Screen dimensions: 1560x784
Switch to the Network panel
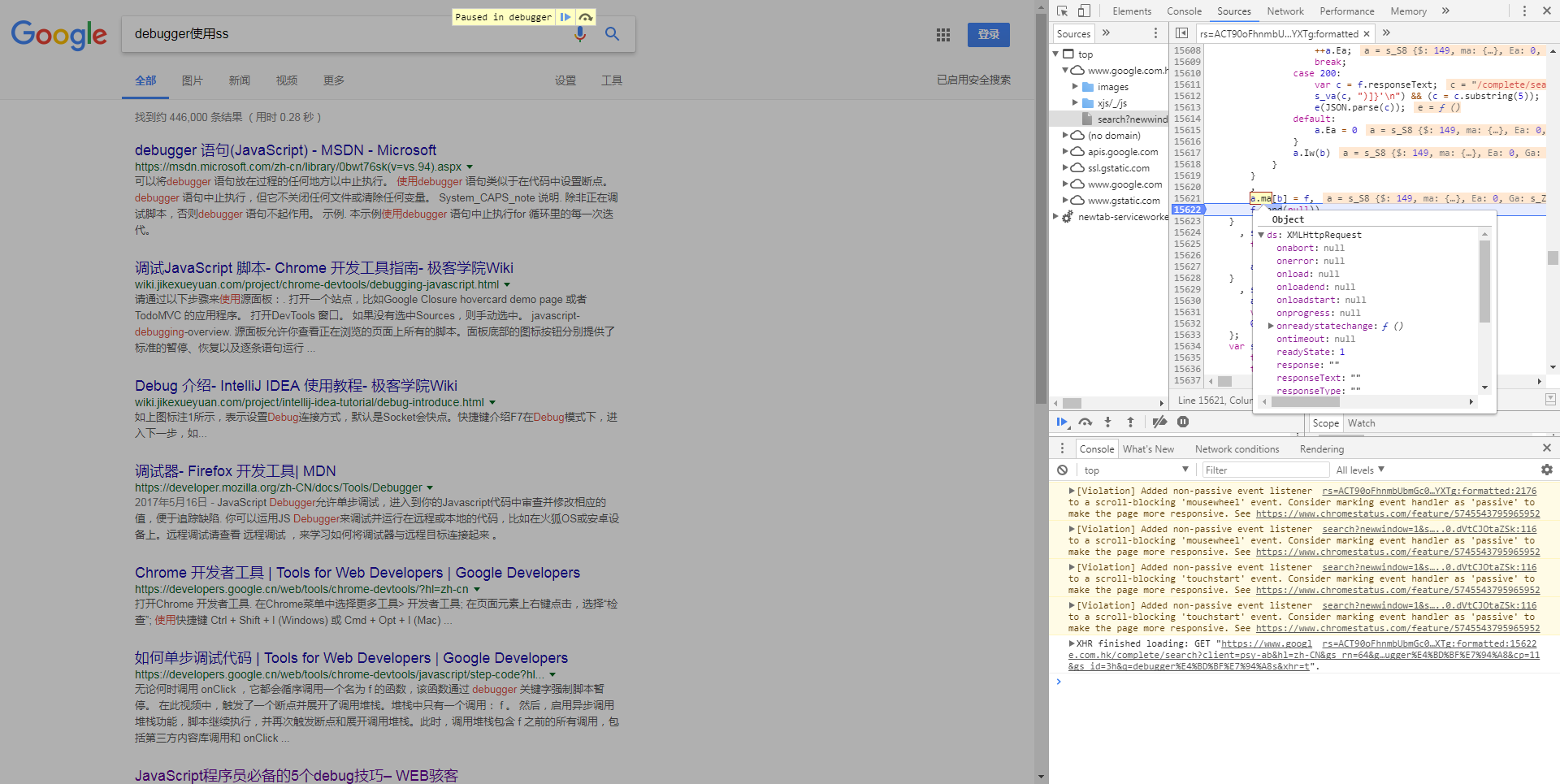point(1285,11)
